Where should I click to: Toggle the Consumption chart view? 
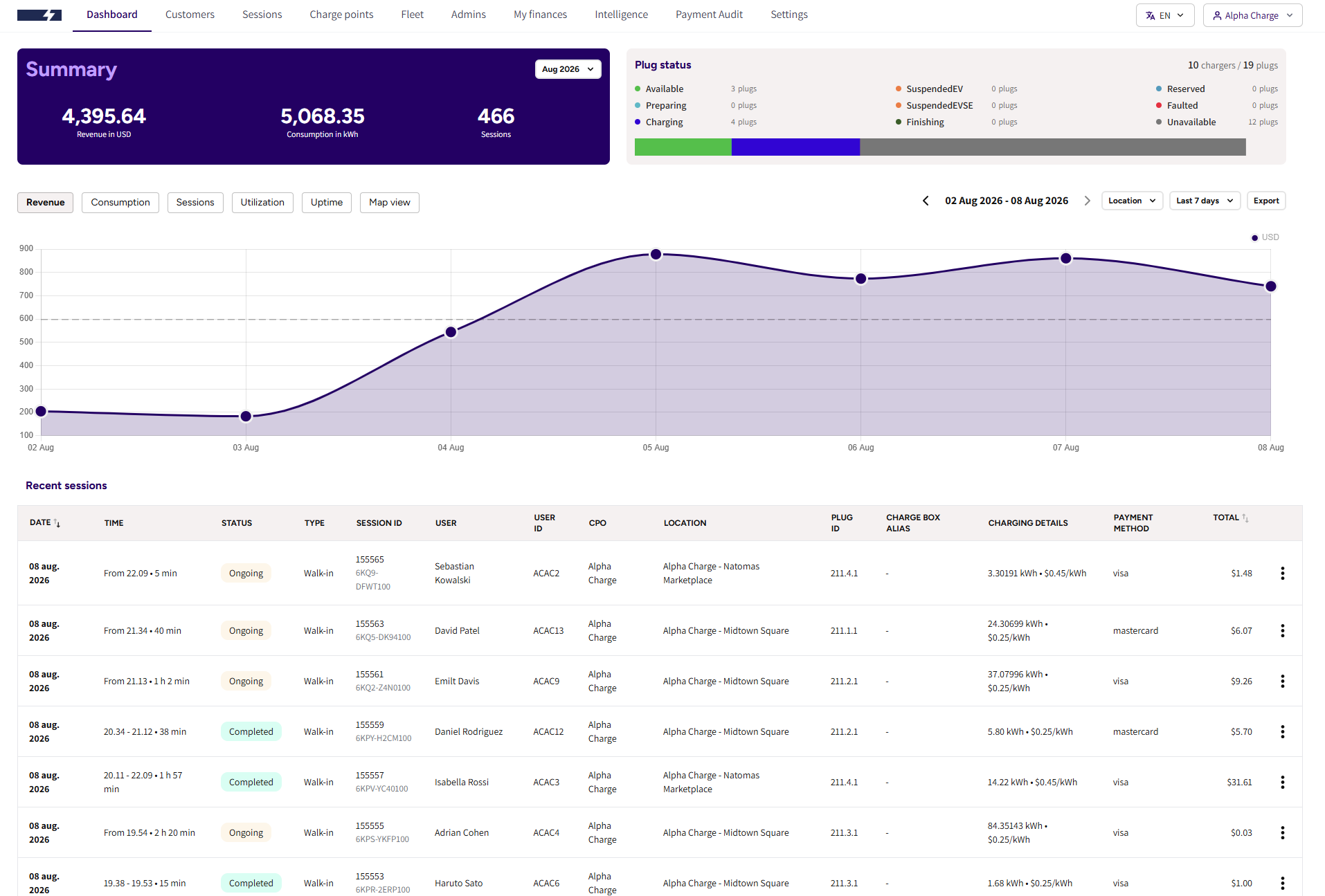pyautogui.click(x=120, y=203)
